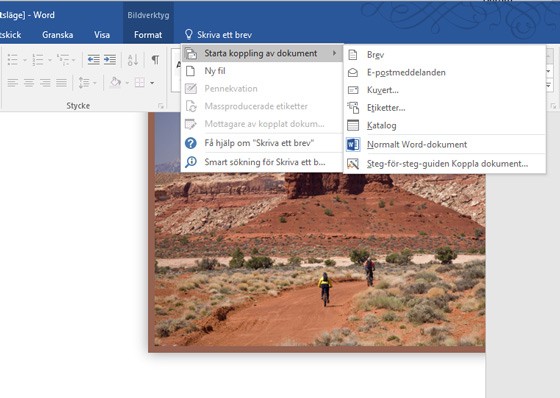The height and width of the screenshot is (398, 560).
Task: Choose Smart sökning för Skriva ett b...
Action: (261, 162)
